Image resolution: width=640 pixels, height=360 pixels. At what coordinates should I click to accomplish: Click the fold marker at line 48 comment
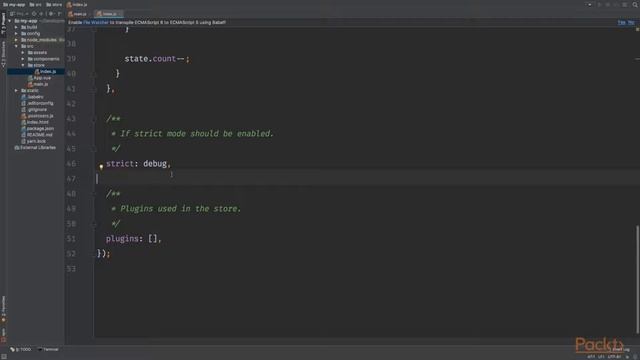[93, 194]
